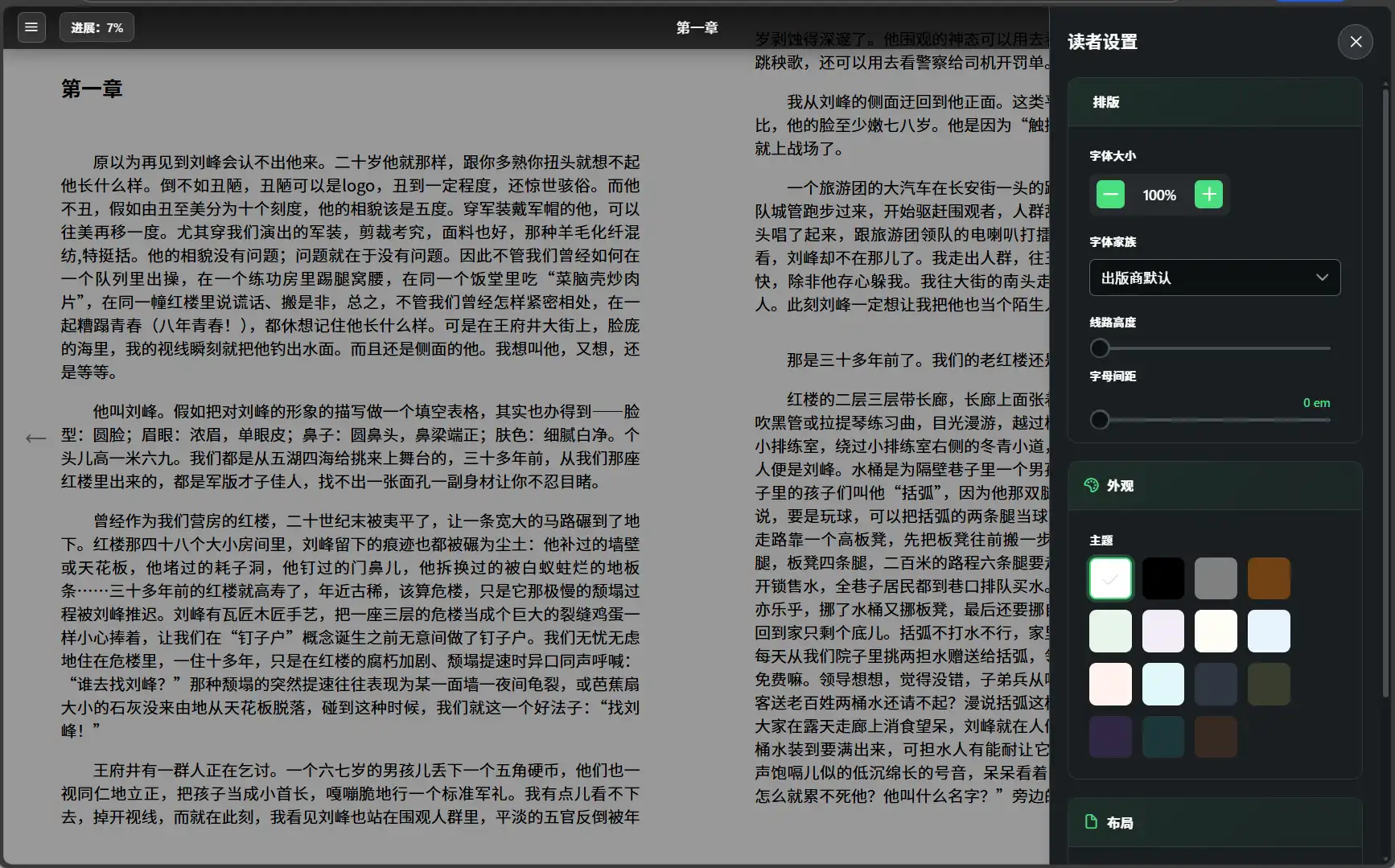Screen dimensions: 1395x868
Task: Select the white theme swatch
Action: 1110,578
